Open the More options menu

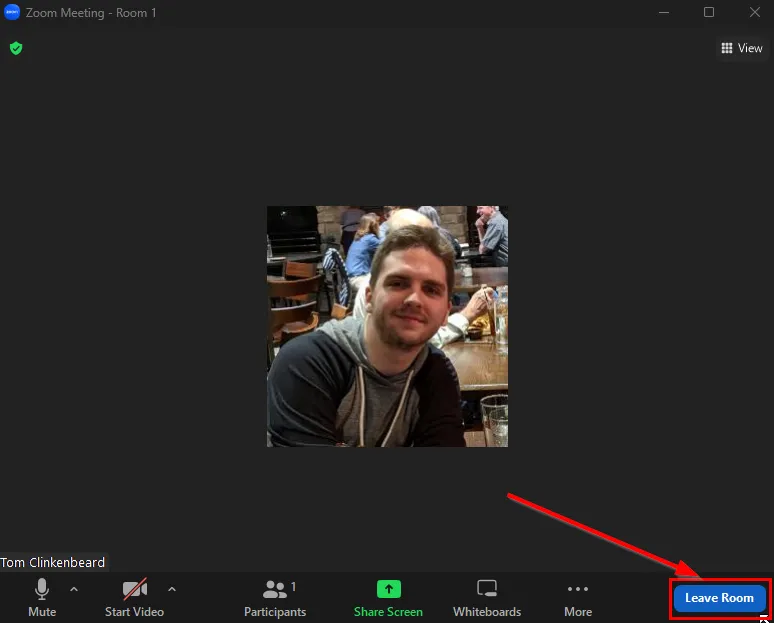click(577, 597)
